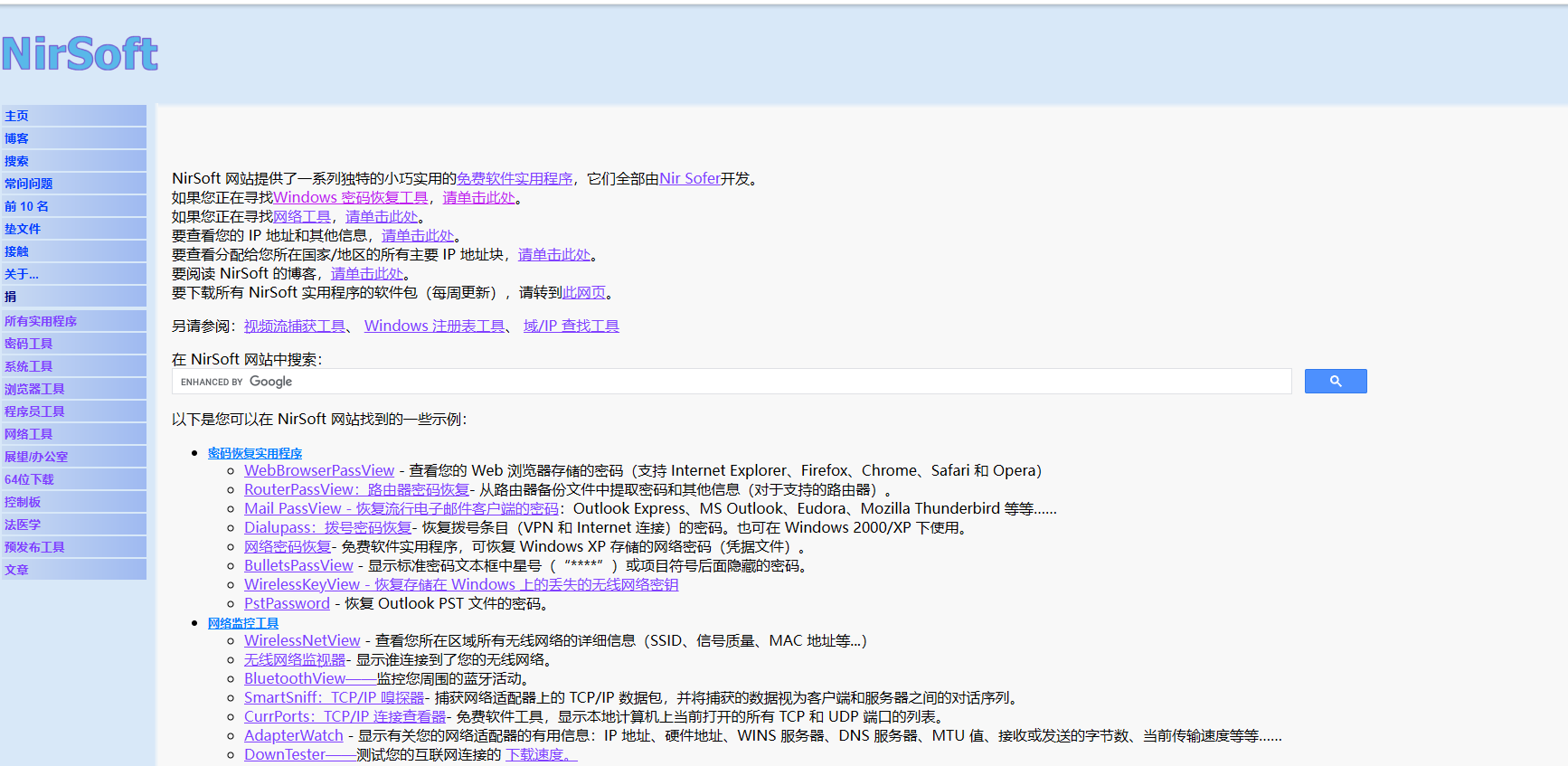Open the RouterPassView link
The image size is (1568, 766).
(x=357, y=489)
